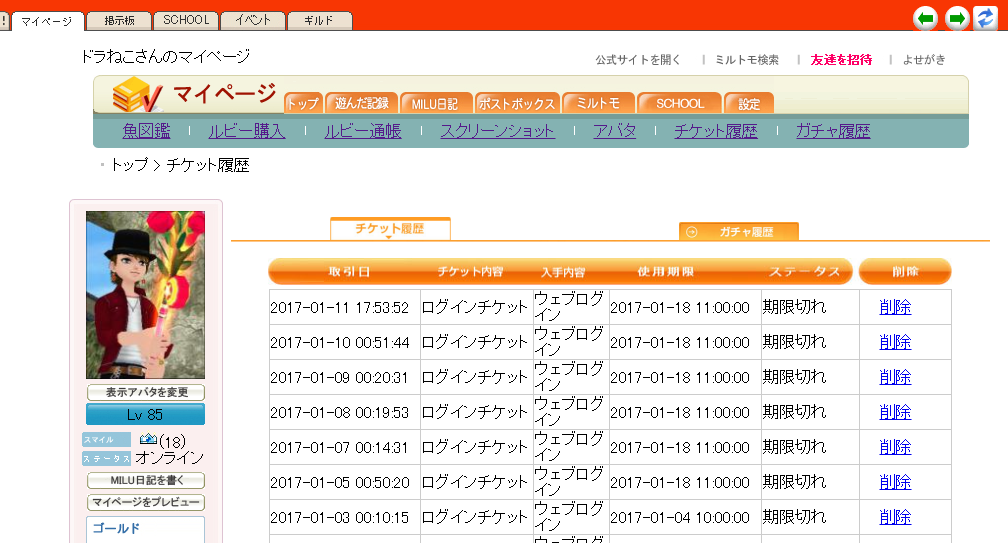Click 友達を招待 link
The width and height of the screenshot is (1008, 543).
[841, 60]
